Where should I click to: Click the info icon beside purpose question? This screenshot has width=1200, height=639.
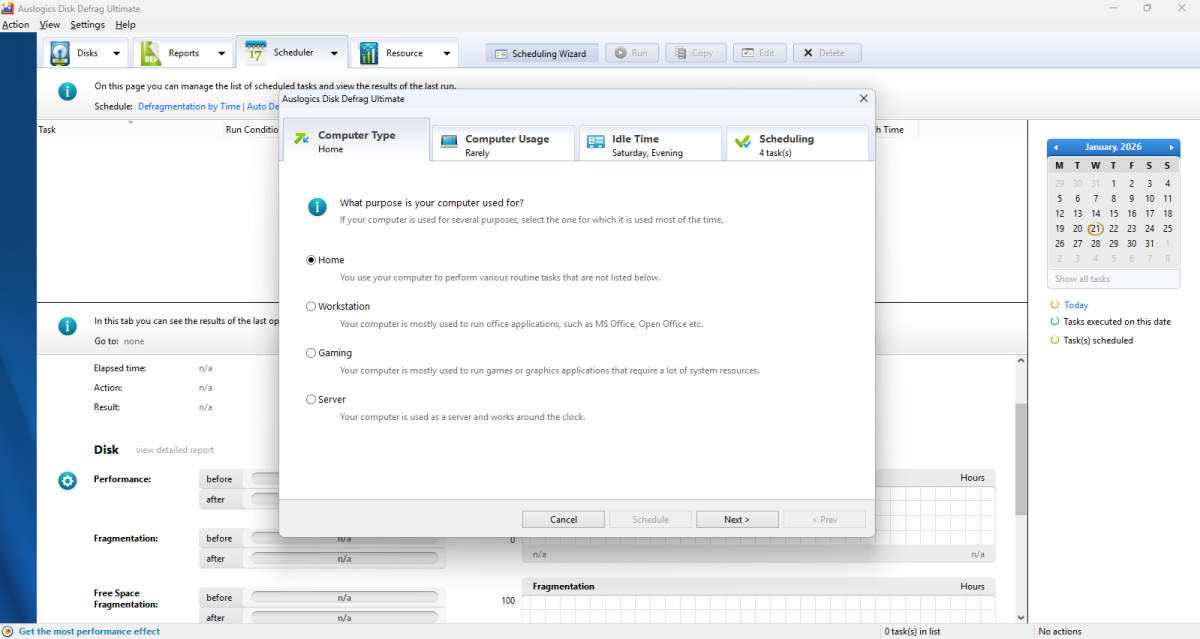tap(317, 207)
